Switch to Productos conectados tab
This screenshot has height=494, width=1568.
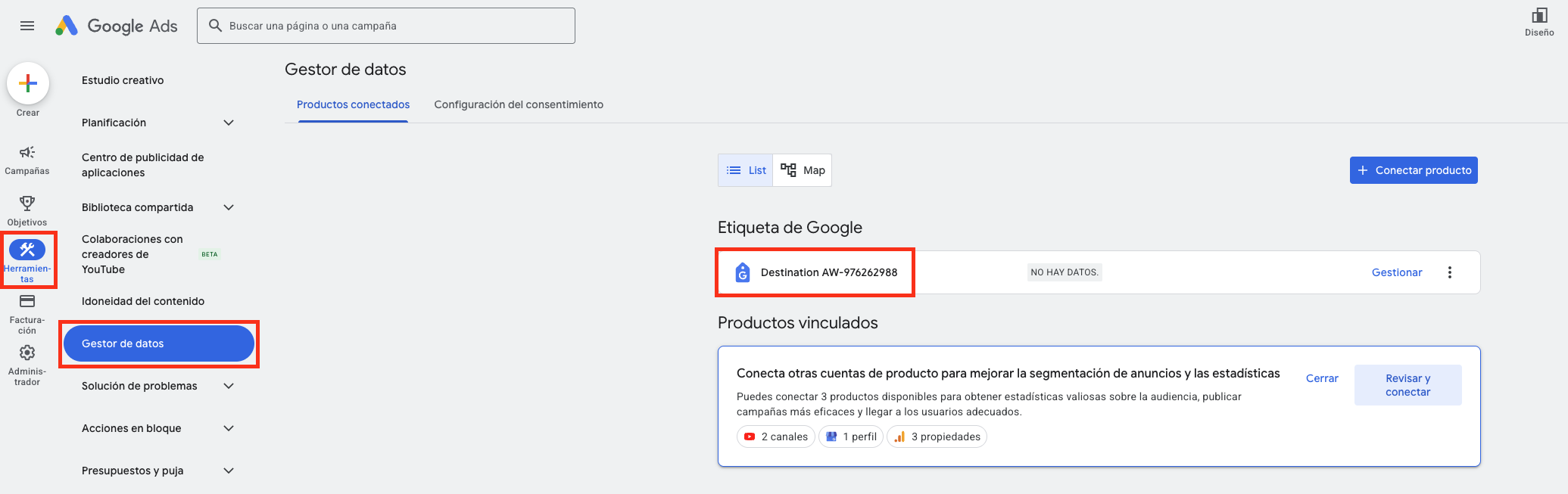click(x=353, y=104)
